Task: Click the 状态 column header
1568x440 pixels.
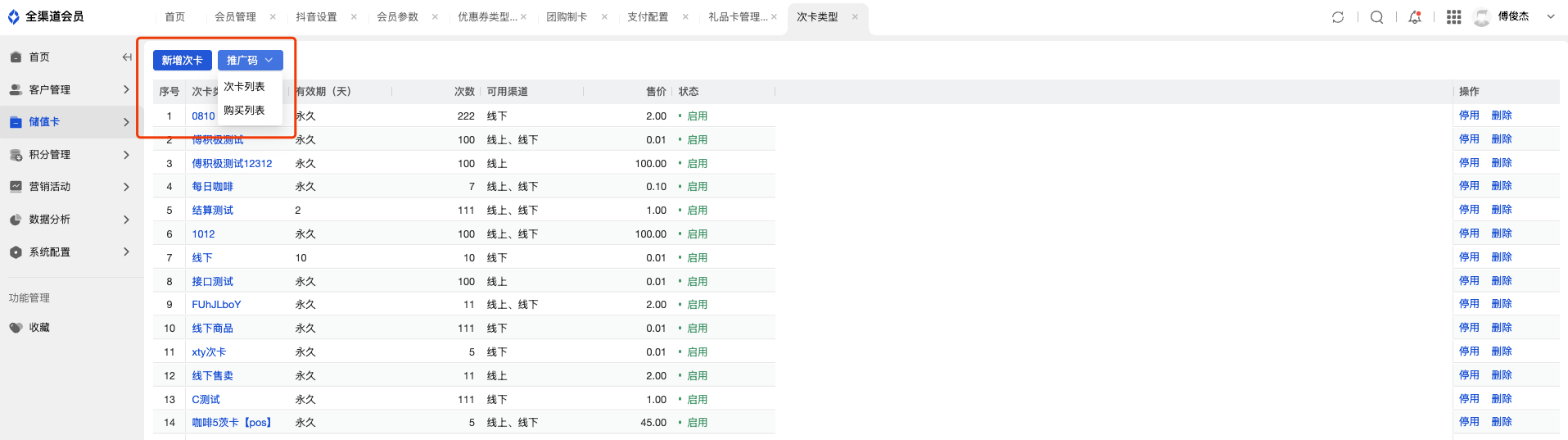Action: point(689,92)
